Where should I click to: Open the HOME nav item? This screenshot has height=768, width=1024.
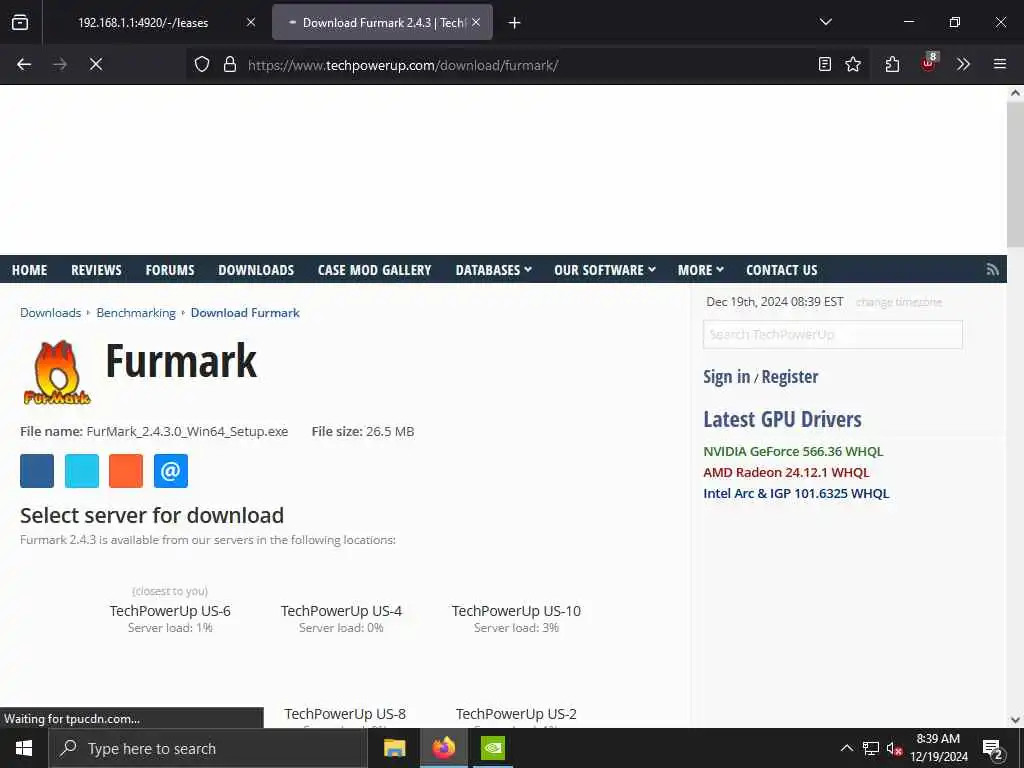29,270
